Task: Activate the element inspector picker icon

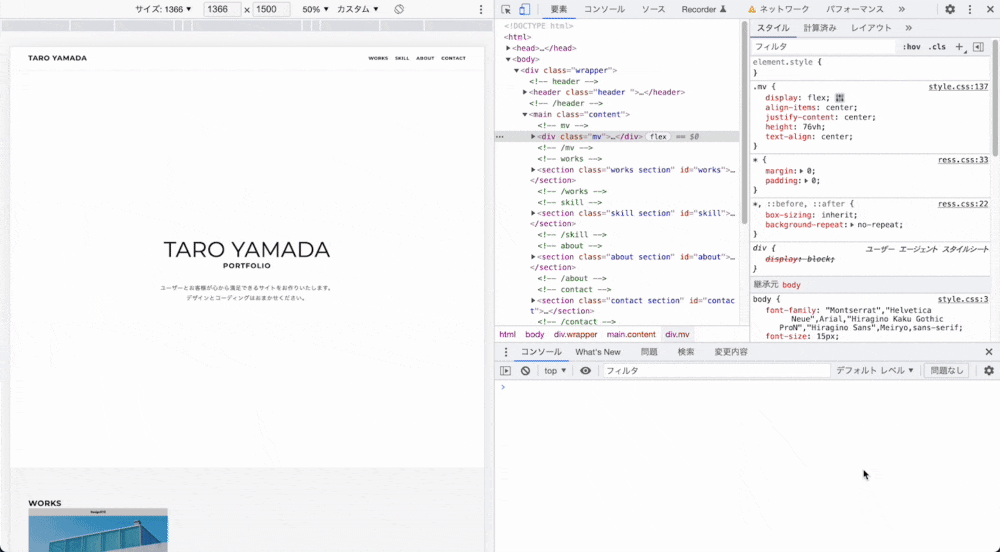Action: [x=506, y=10]
